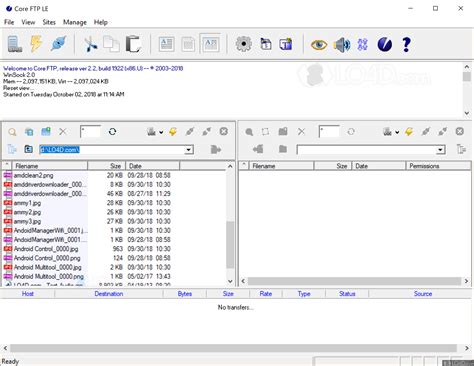This screenshot has width=474, height=366.
Task: Select Android Multitool_0000.jpg file
Action: coord(47,267)
